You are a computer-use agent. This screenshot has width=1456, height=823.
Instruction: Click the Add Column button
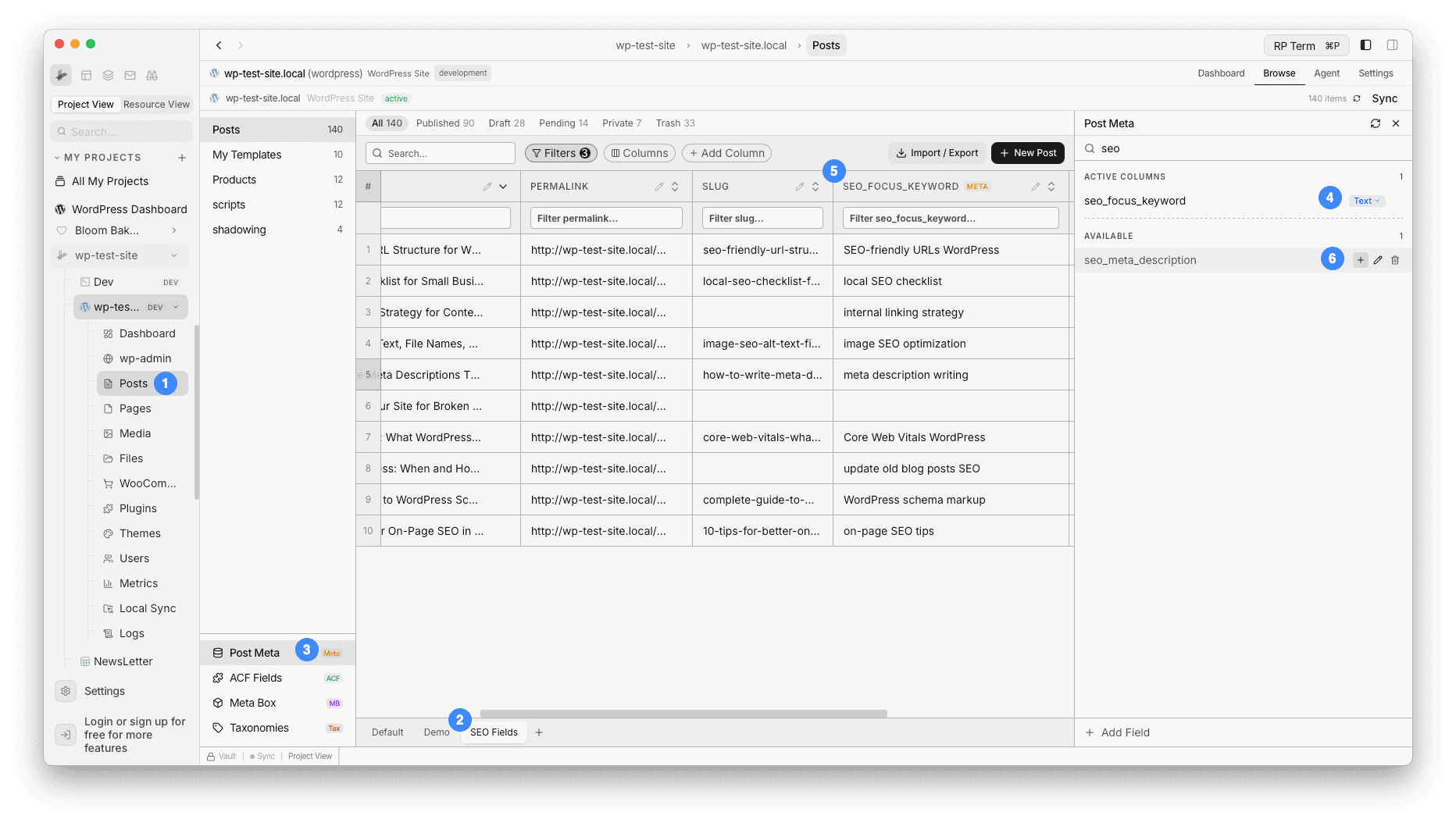point(726,153)
